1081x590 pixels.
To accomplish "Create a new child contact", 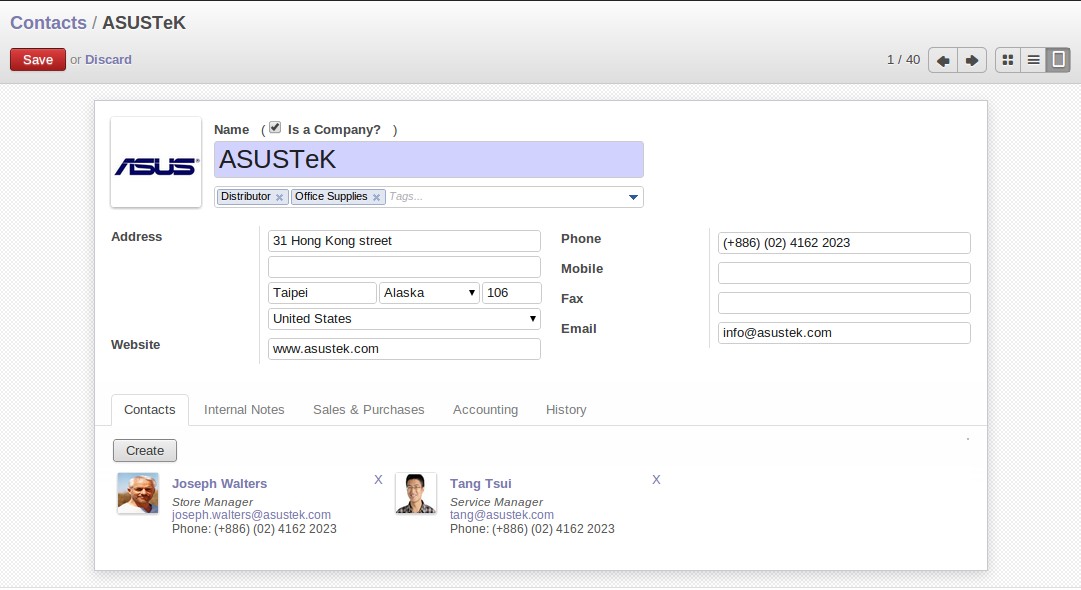I will pyautogui.click(x=145, y=451).
